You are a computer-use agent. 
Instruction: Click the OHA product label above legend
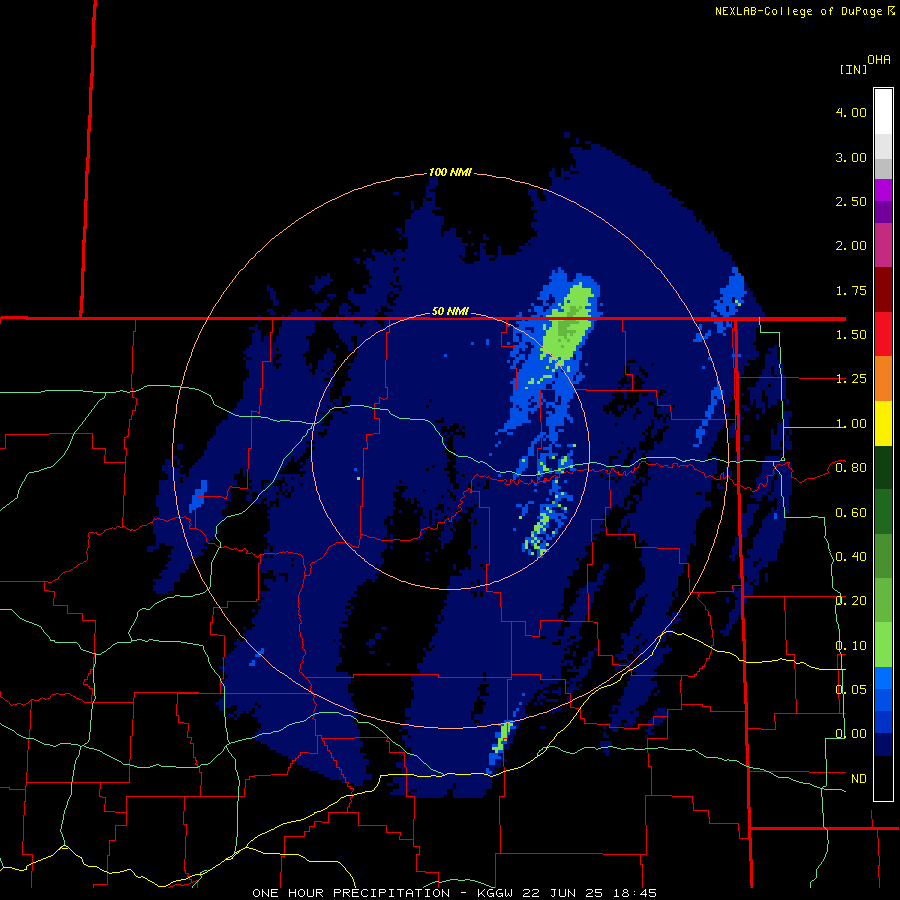coord(879,60)
